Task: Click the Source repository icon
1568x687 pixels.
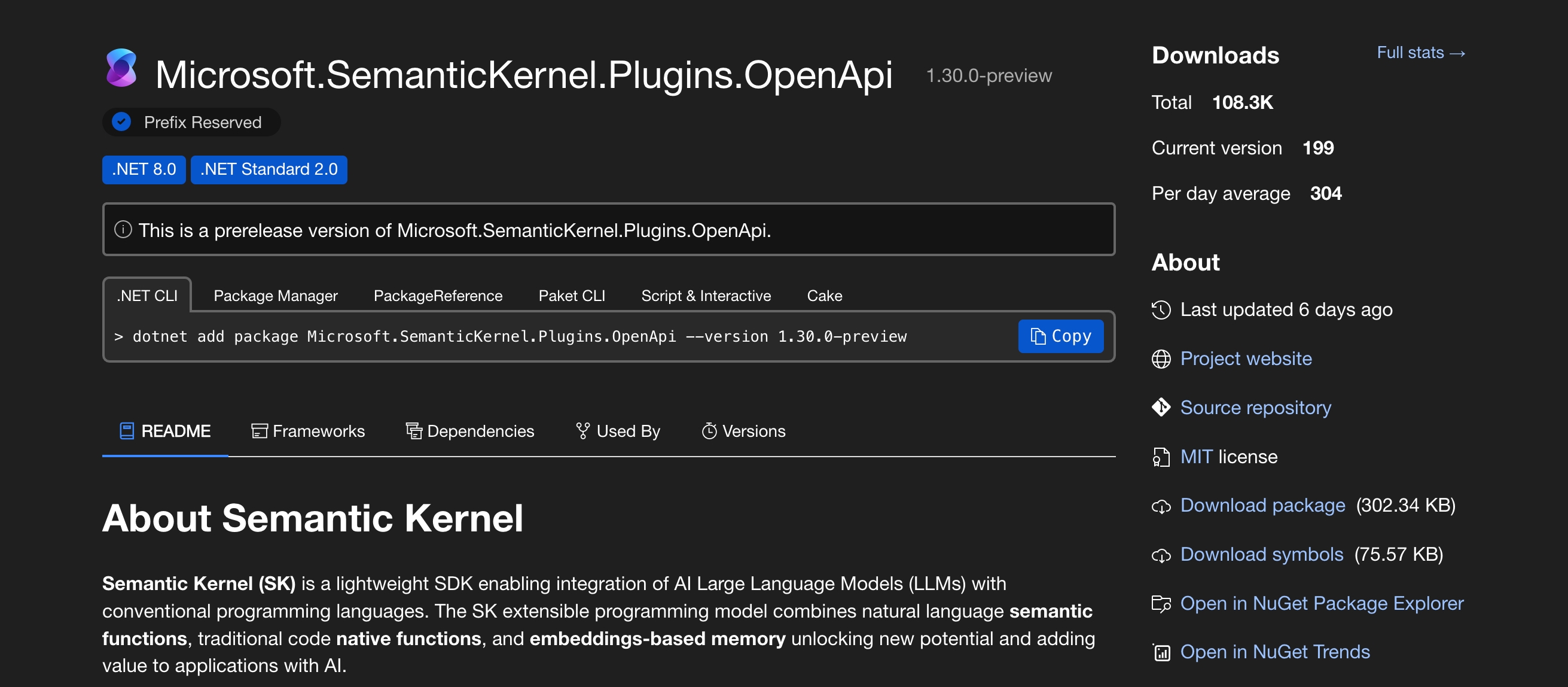Action: (x=1161, y=408)
